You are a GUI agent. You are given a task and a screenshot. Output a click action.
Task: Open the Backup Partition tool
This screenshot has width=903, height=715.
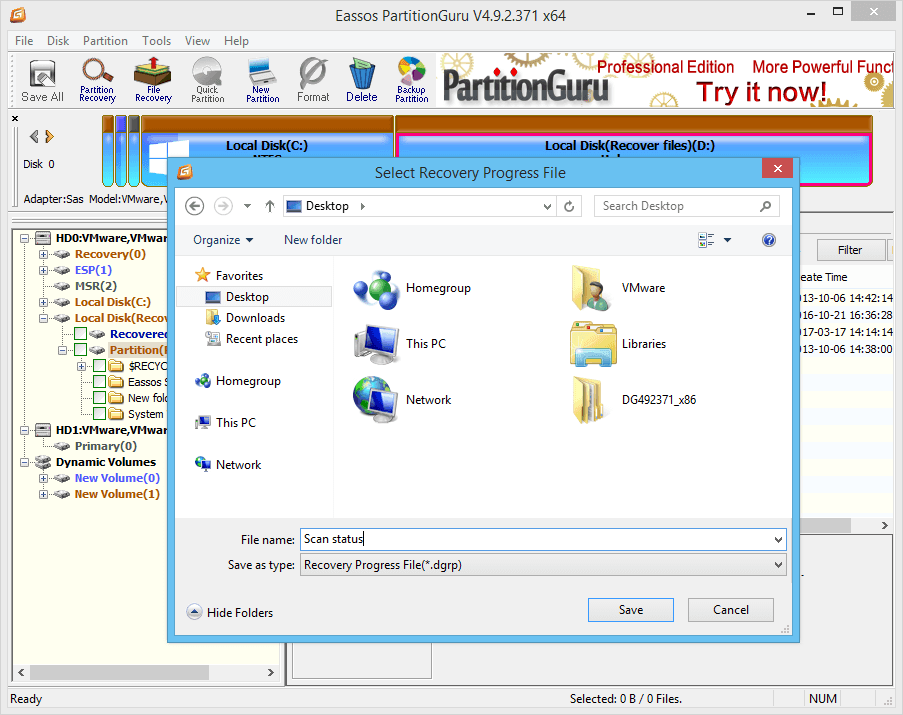point(412,81)
